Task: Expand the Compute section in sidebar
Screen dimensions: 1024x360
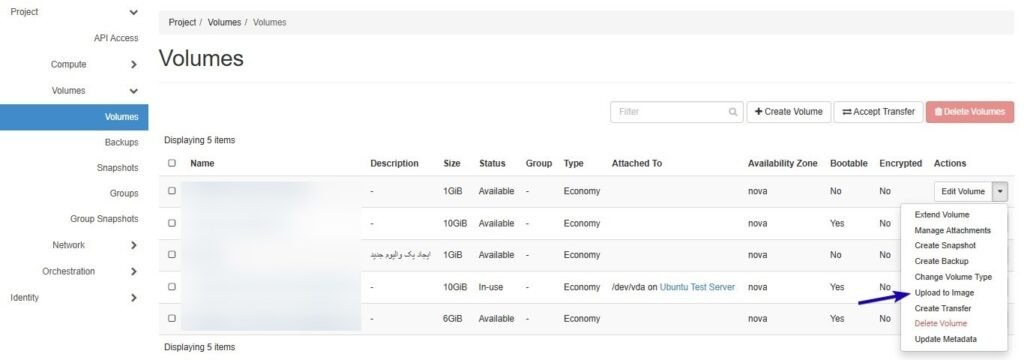Action: 133,65
